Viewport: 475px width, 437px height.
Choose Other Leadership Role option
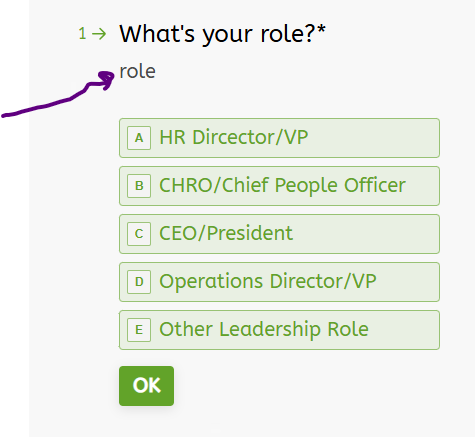pyautogui.click(x=279, y=330)
